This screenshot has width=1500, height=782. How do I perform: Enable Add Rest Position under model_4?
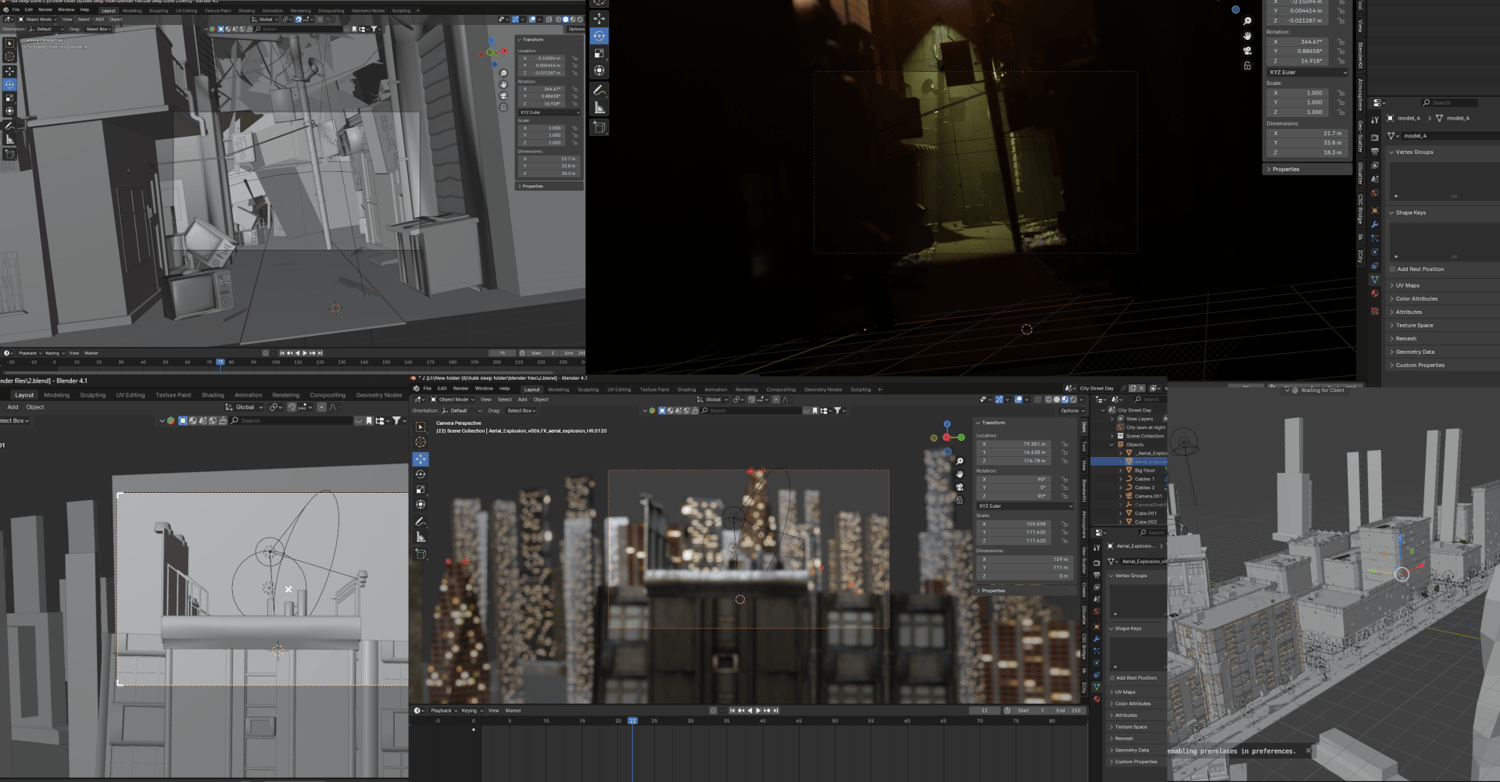pyautogui.click(x=1393, y=269)
